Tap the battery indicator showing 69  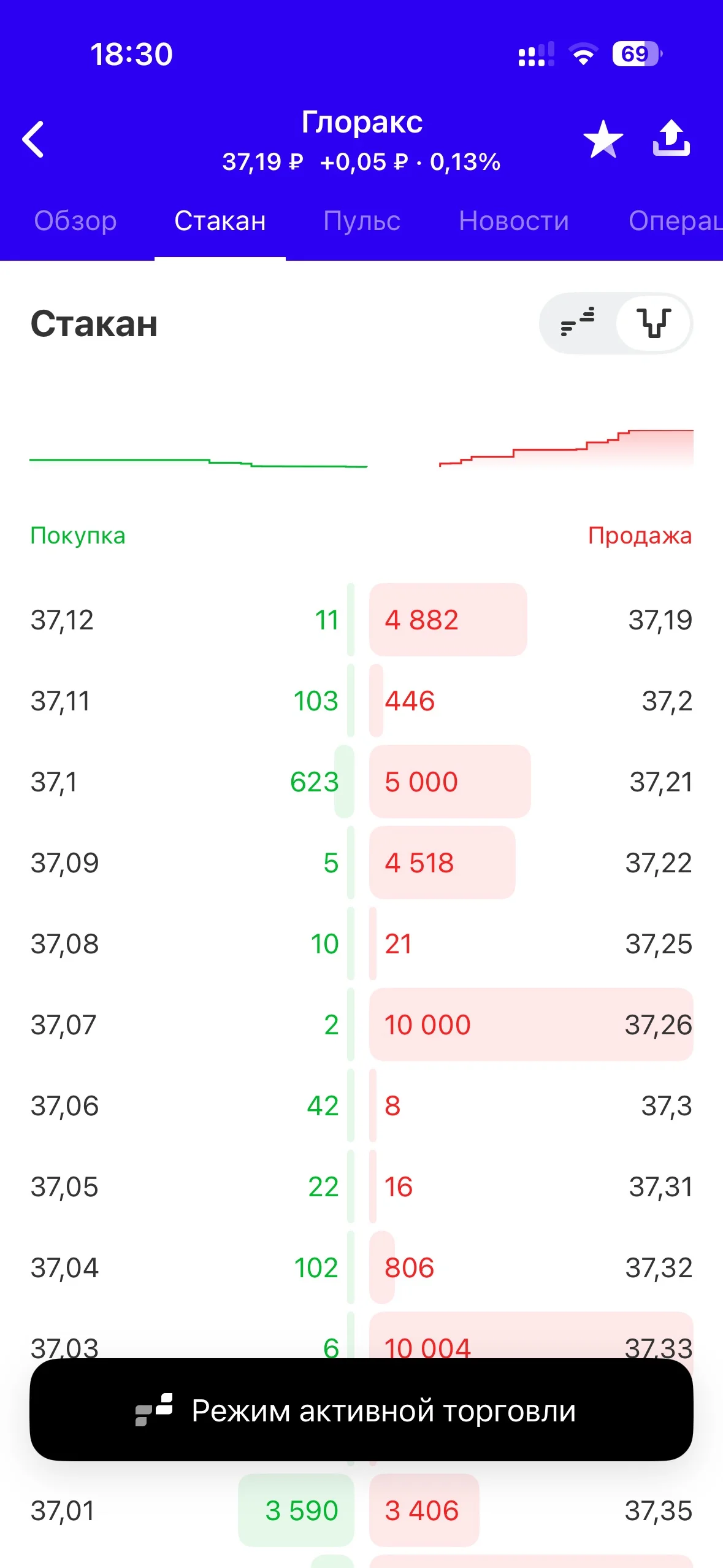[637, 54]
